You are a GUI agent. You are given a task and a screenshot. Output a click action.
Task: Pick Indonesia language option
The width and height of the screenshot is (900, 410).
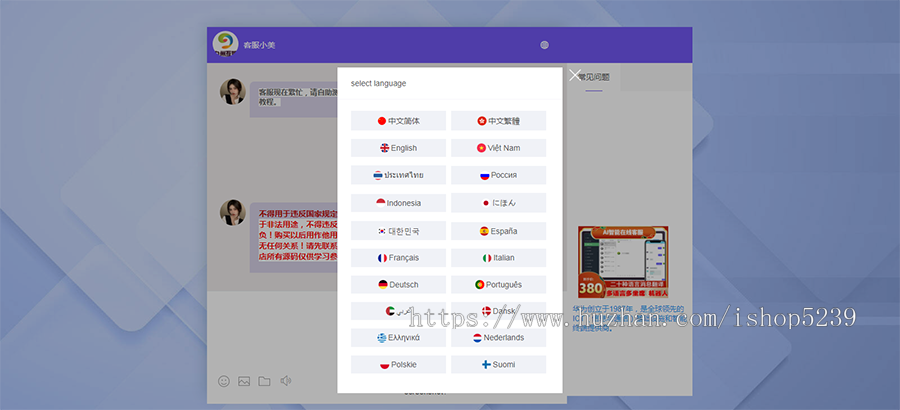[x=398, y=203]
